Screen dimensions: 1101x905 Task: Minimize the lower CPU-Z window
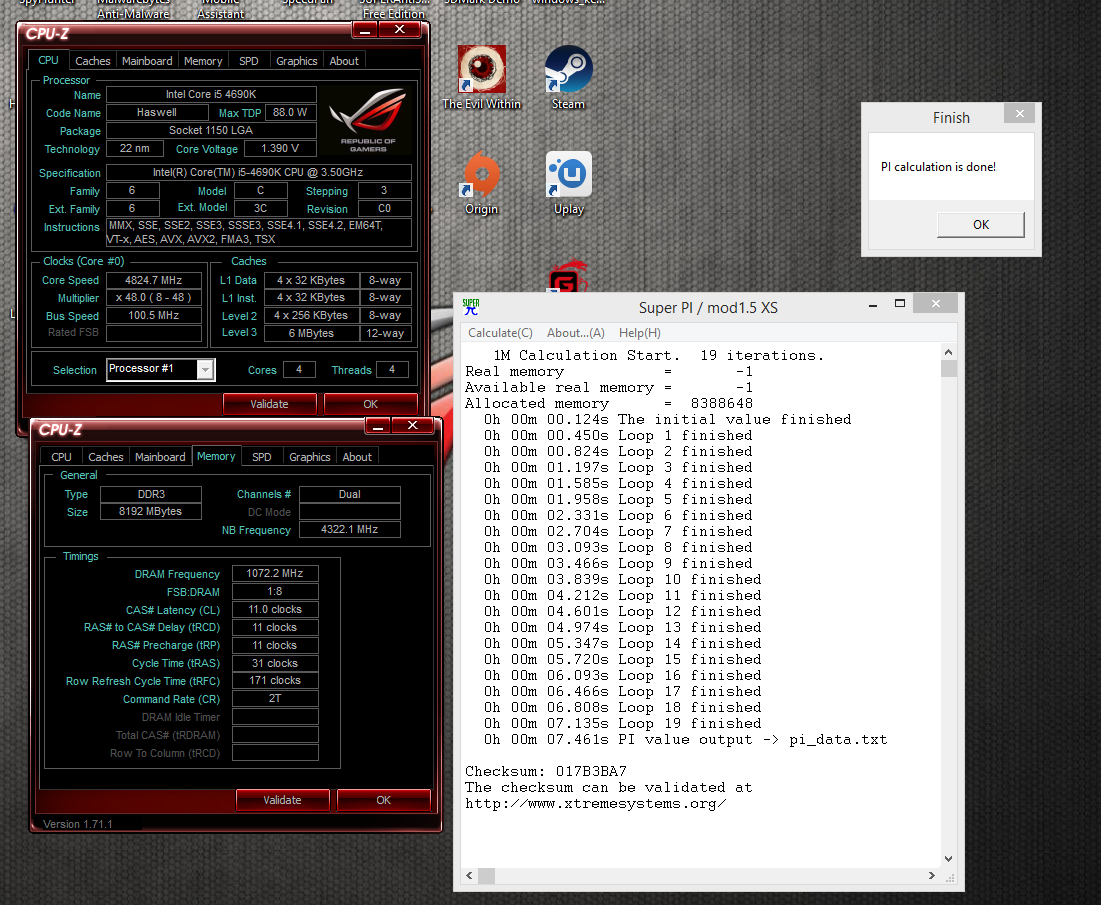click(x=378, y=426)
